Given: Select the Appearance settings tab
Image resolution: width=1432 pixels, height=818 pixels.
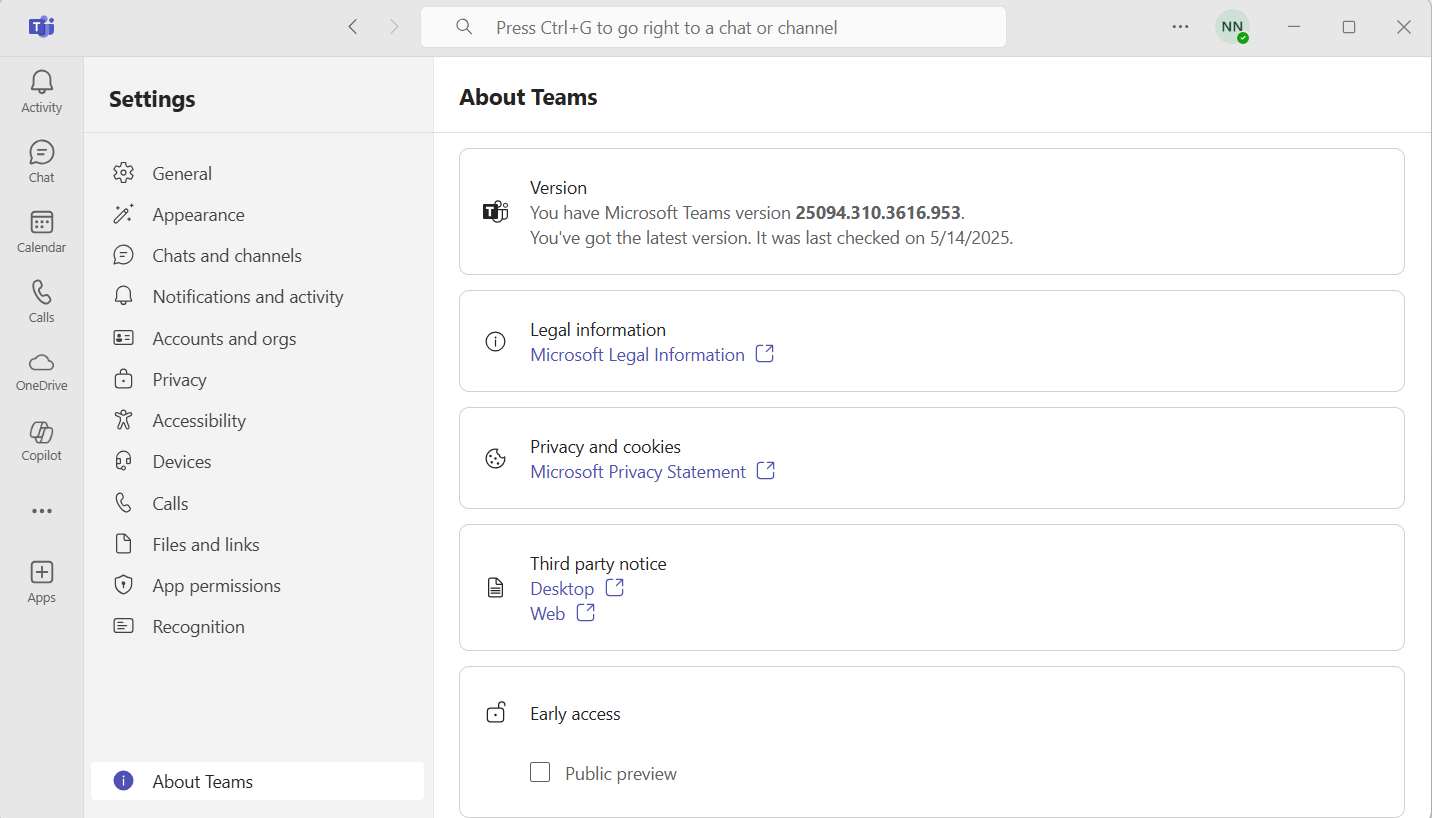Looking at the screenshot, I should (198, 215).
